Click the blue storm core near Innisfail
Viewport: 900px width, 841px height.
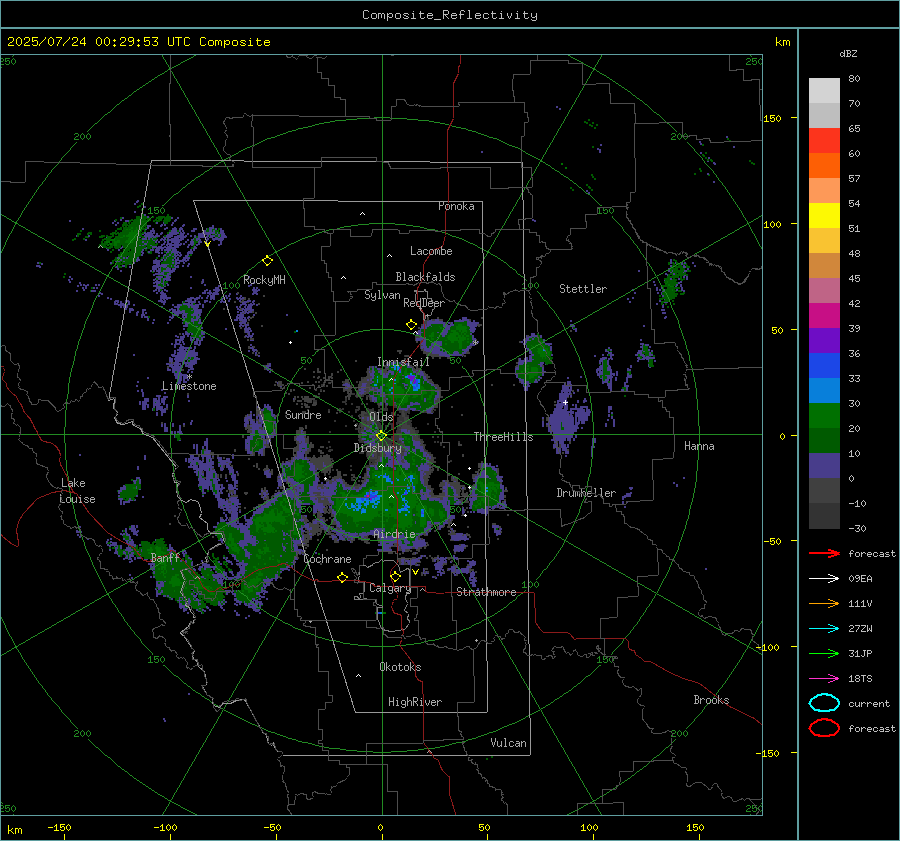[x=413, y=381]
